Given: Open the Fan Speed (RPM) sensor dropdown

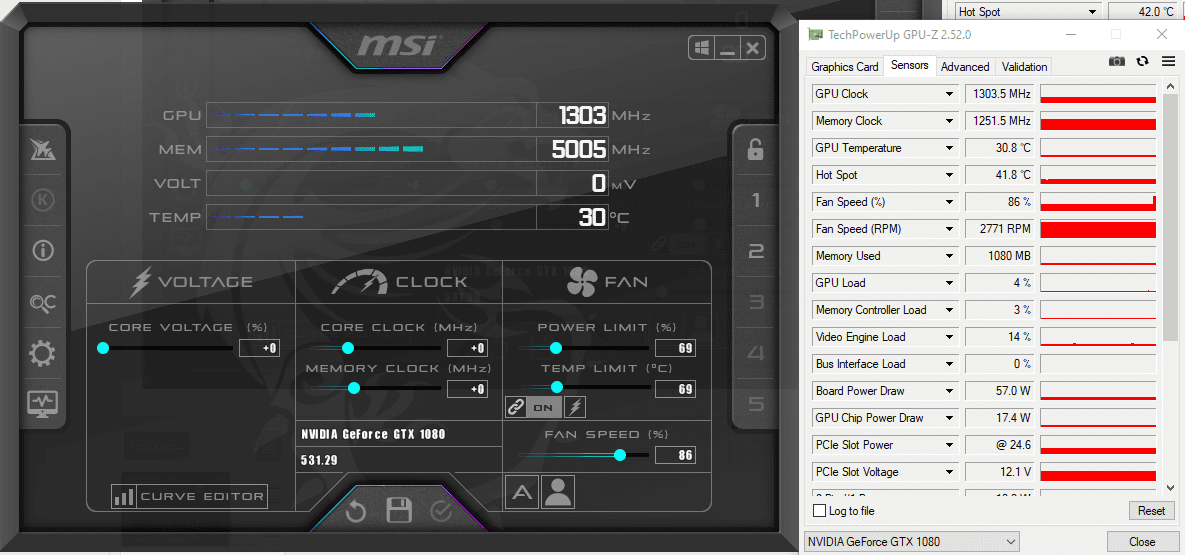Looking at the screenshot, I should tap(949, 229).
